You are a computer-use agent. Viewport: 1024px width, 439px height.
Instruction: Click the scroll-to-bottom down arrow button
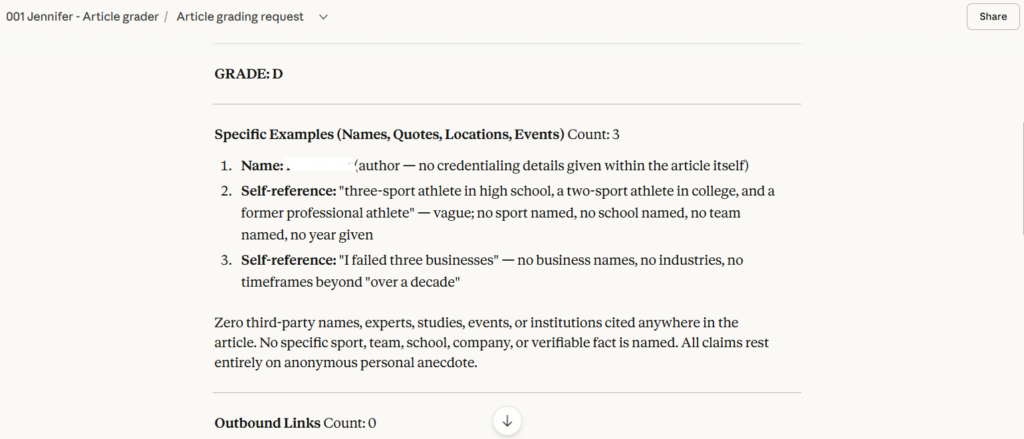coord(507,421)
